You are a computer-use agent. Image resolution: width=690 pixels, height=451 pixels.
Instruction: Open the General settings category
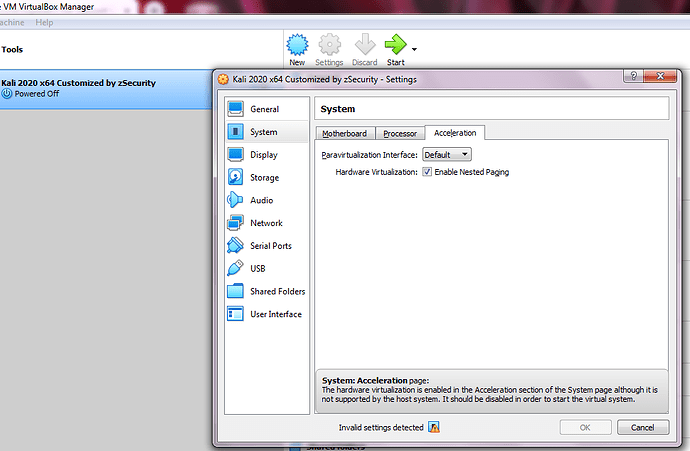tap(264, 109)
